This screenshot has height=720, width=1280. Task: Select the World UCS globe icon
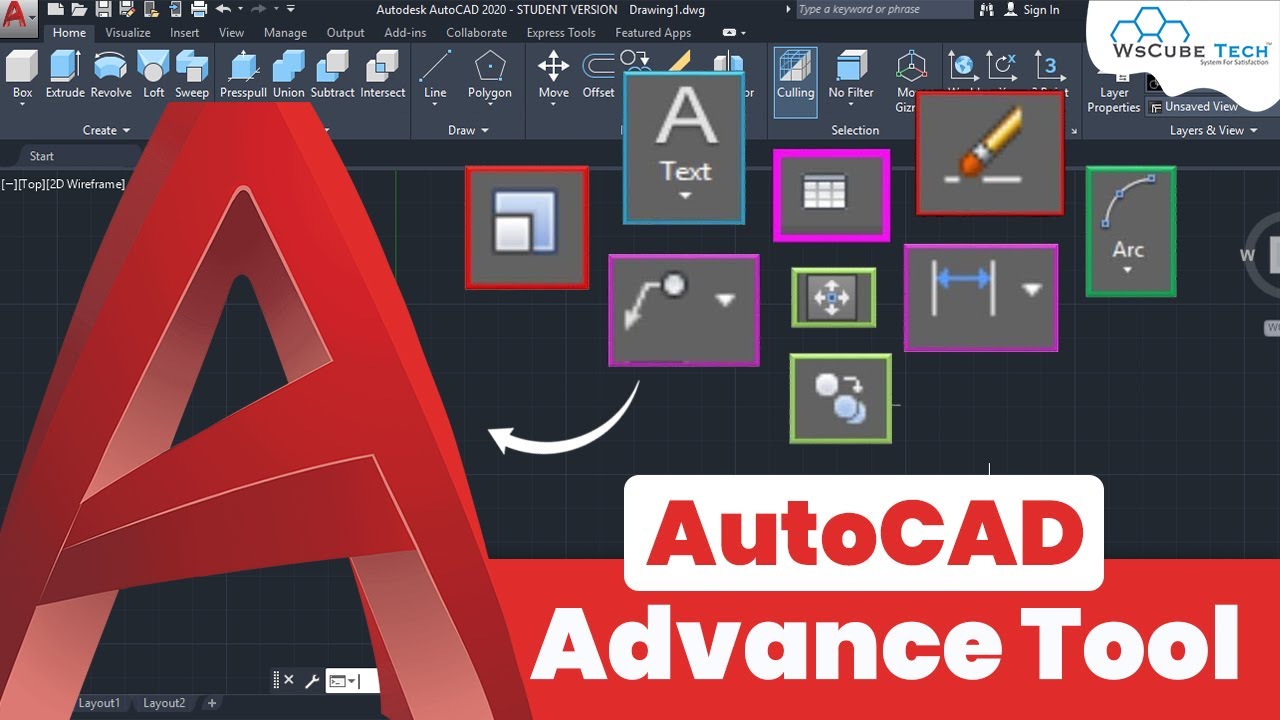(962, 68)
